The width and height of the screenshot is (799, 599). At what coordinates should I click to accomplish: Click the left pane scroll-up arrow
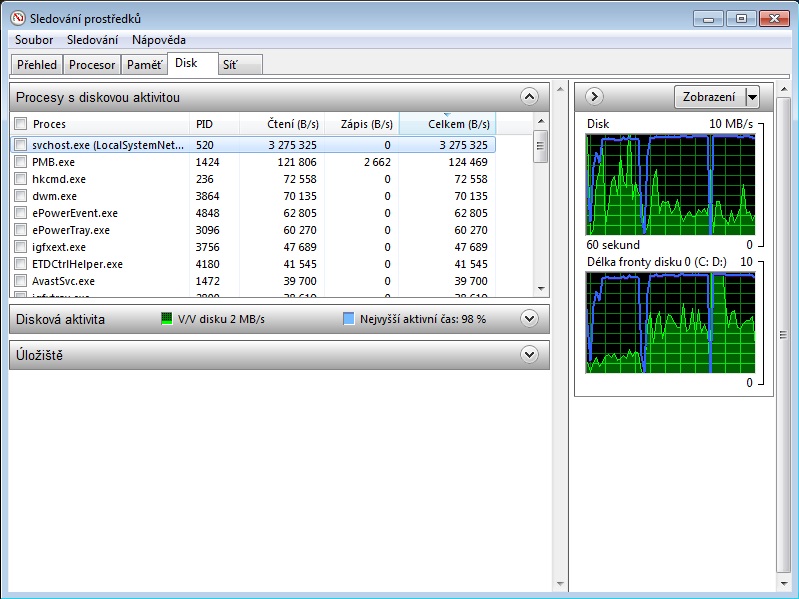[561, 89]
